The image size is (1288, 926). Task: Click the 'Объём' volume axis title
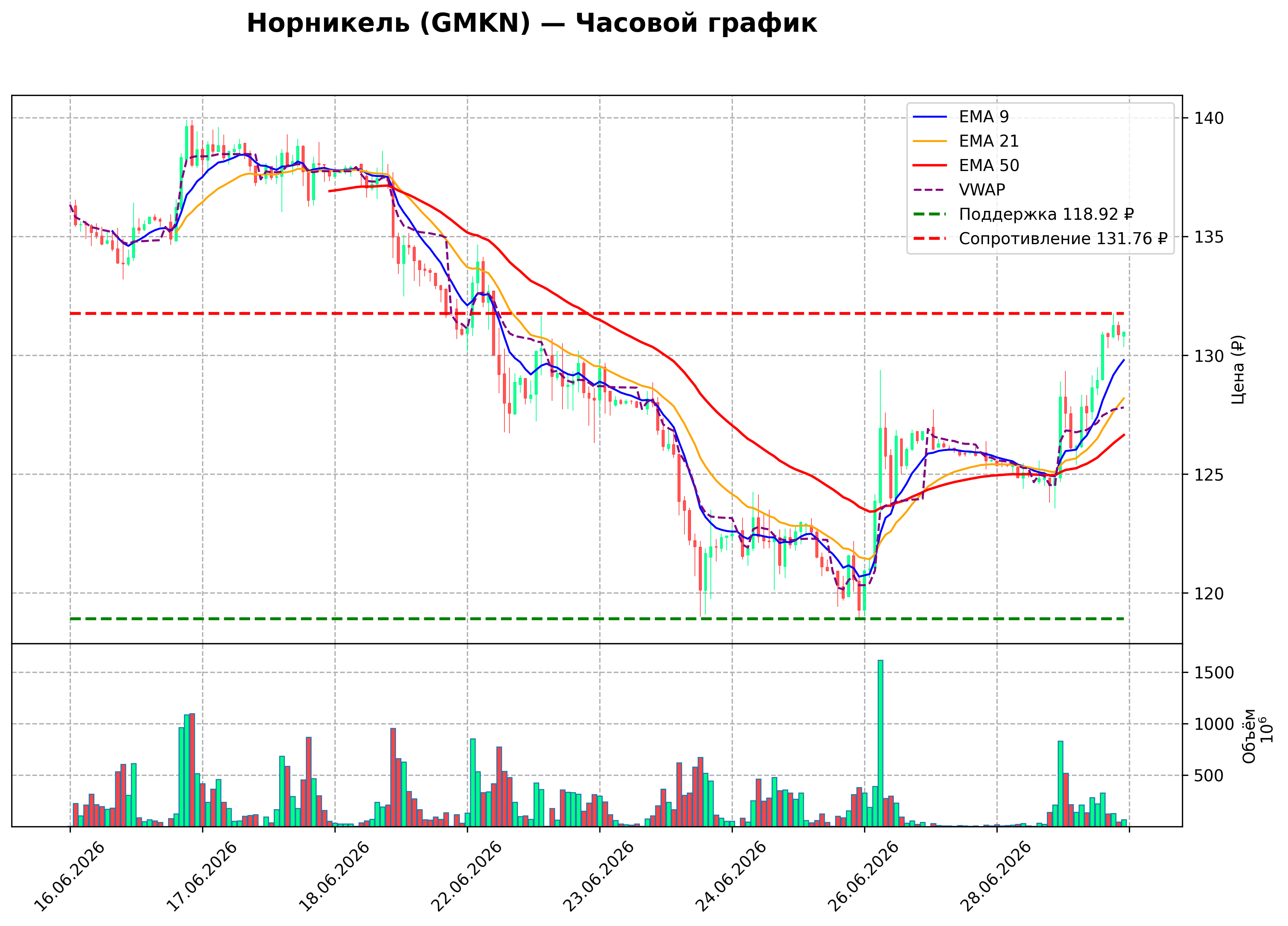(x=1249, y=736)
